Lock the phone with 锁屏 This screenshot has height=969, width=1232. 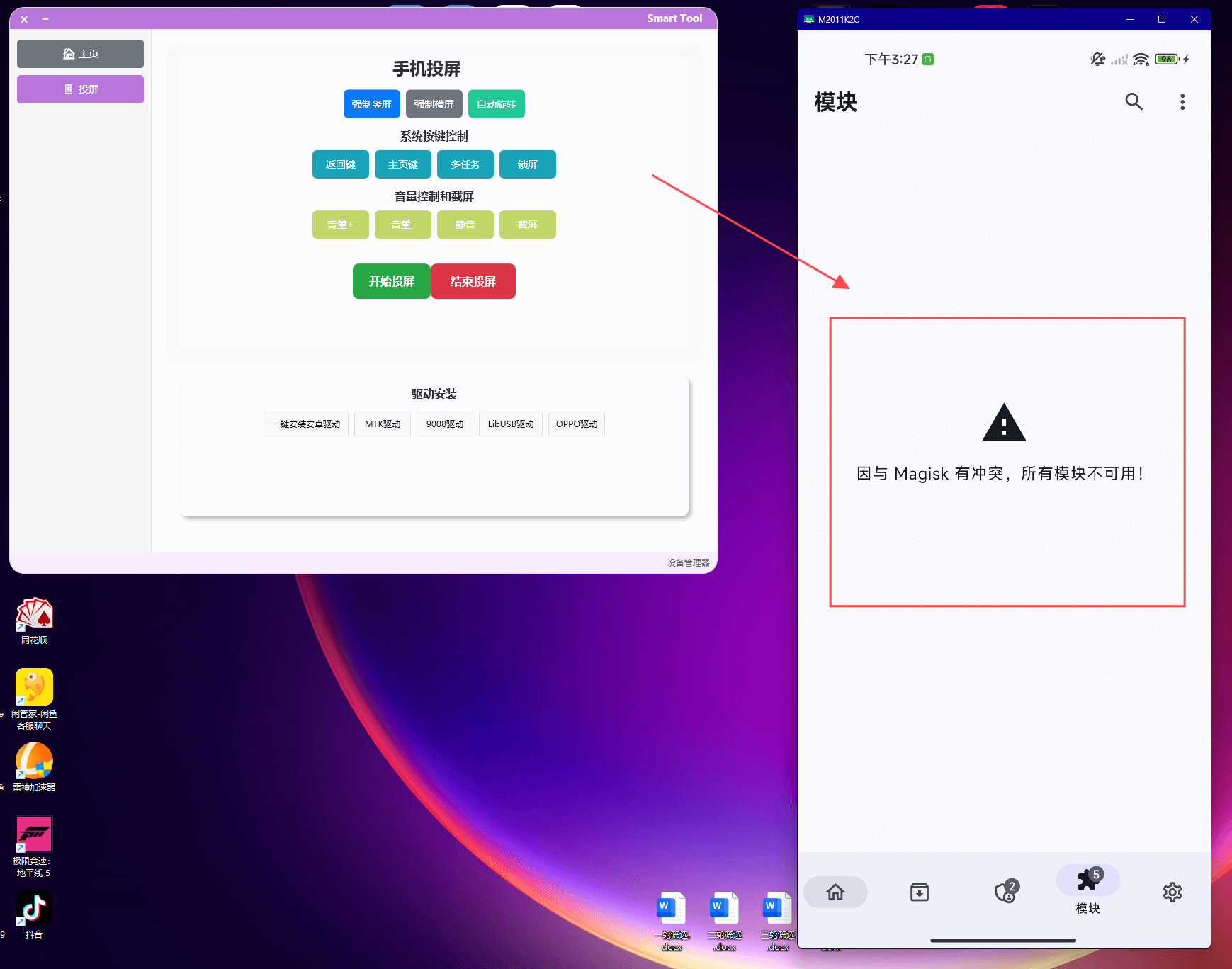tap(528, 164)
